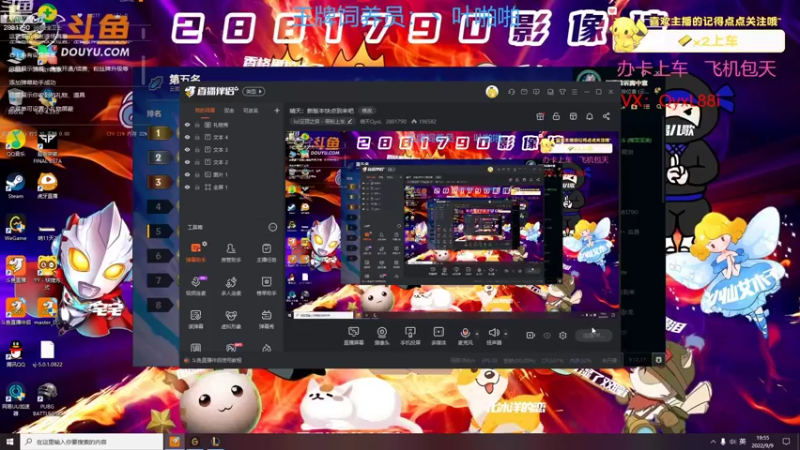Switch to the second scene tab
This screenshot has height=450, width=800.
pyautogui.click(x=230, y=110)
